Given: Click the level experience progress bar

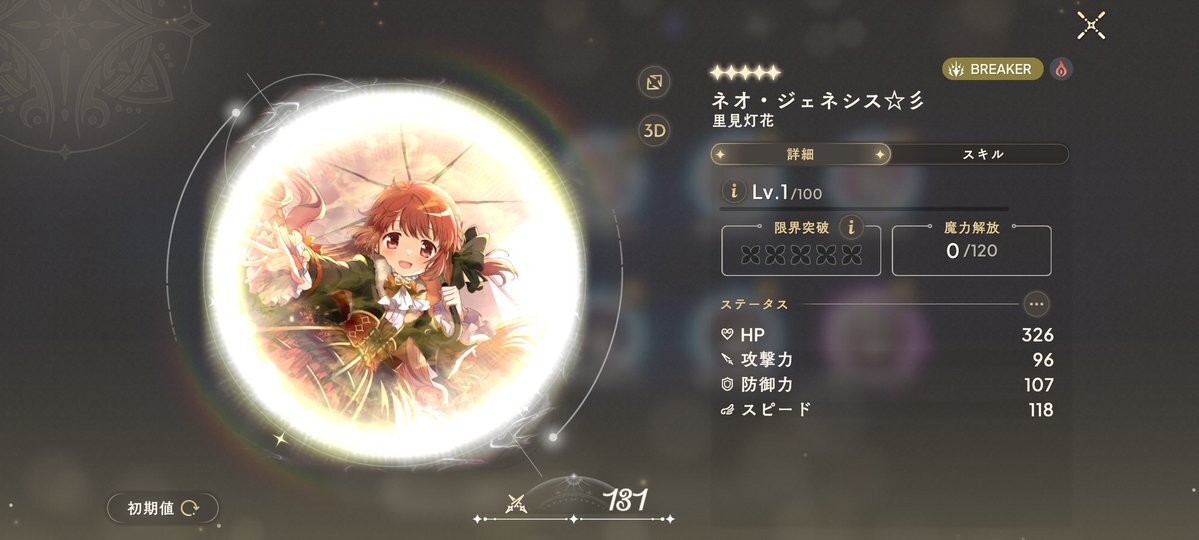Looking at the screenshot, I should tap(864, 208).
